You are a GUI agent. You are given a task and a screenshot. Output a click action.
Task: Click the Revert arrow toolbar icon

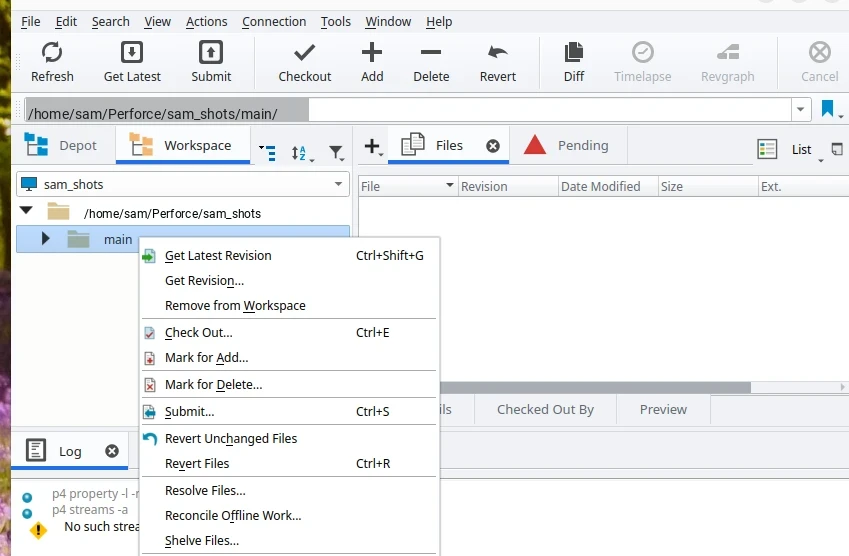498,53
